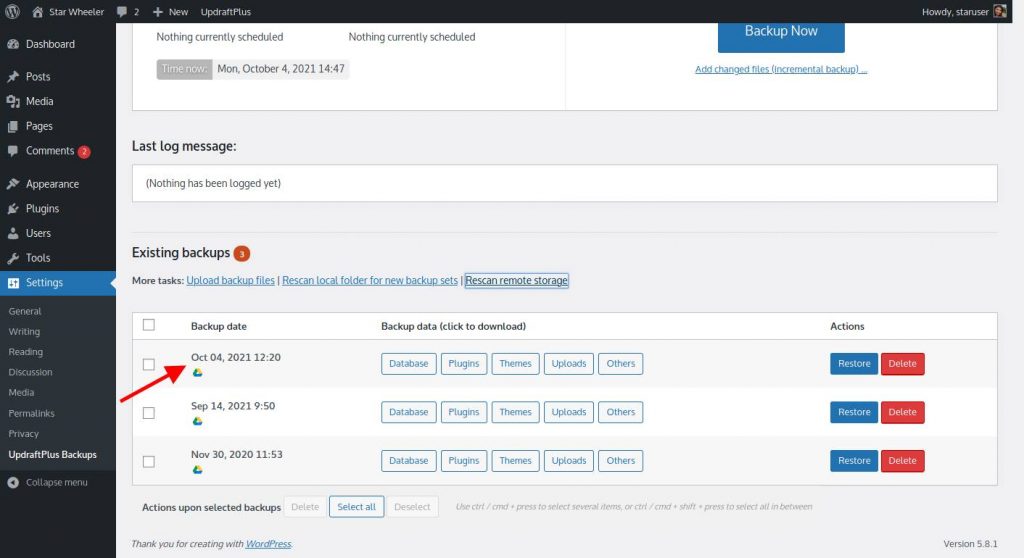Click the home icon beside Star Wheeler
The image size is (1024, 558).
(37, 12)
